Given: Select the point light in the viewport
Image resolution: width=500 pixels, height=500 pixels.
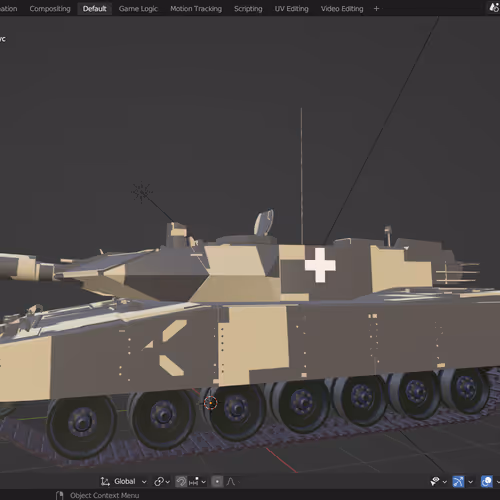Looking at the screenshot, I should coord(142,192).
